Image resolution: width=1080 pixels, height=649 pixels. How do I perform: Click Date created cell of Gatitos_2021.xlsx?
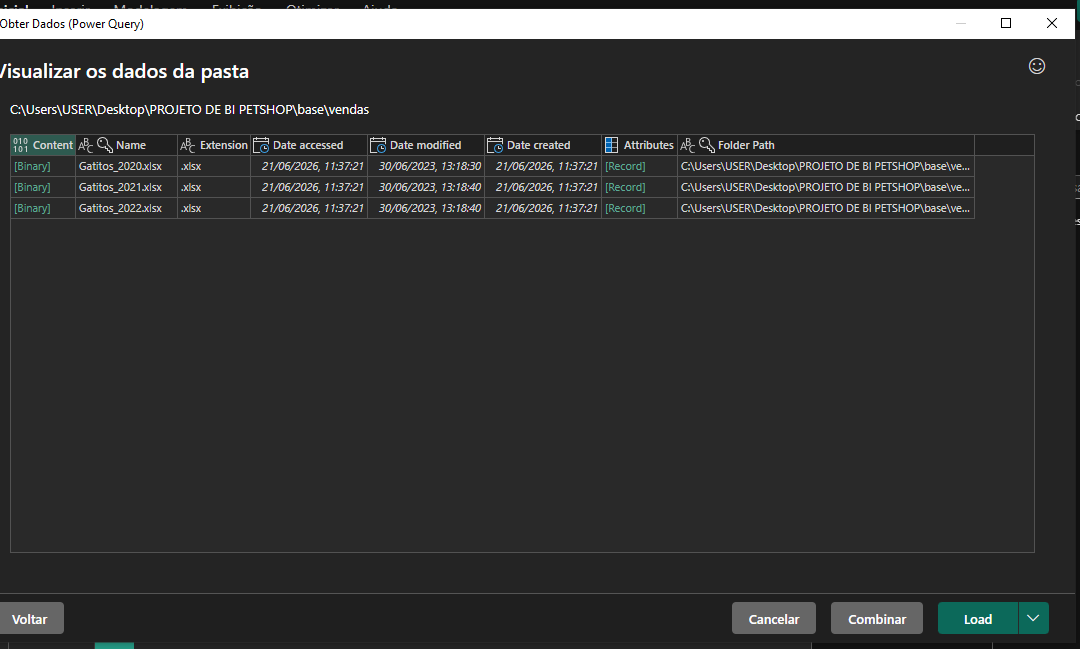click(x=543, y=187)
